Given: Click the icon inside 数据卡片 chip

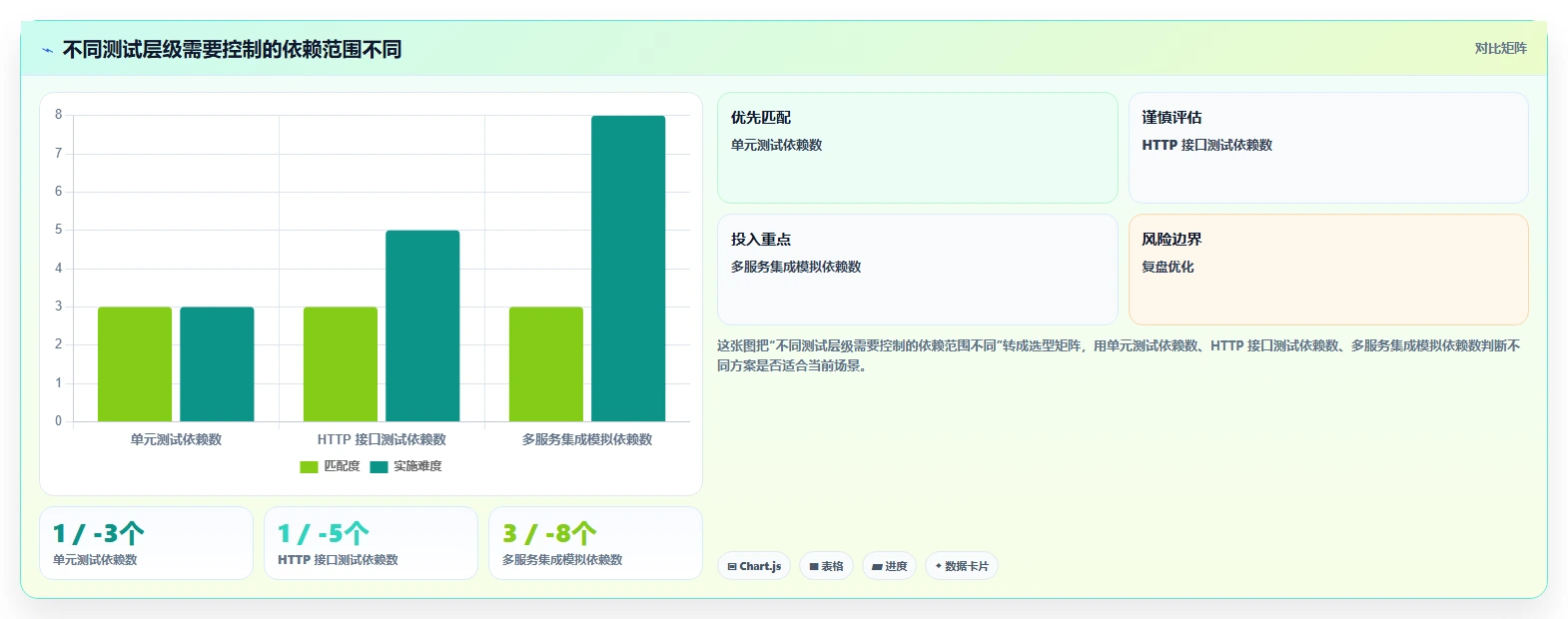Looking at the screenshot, I should [x=938, y=566].
